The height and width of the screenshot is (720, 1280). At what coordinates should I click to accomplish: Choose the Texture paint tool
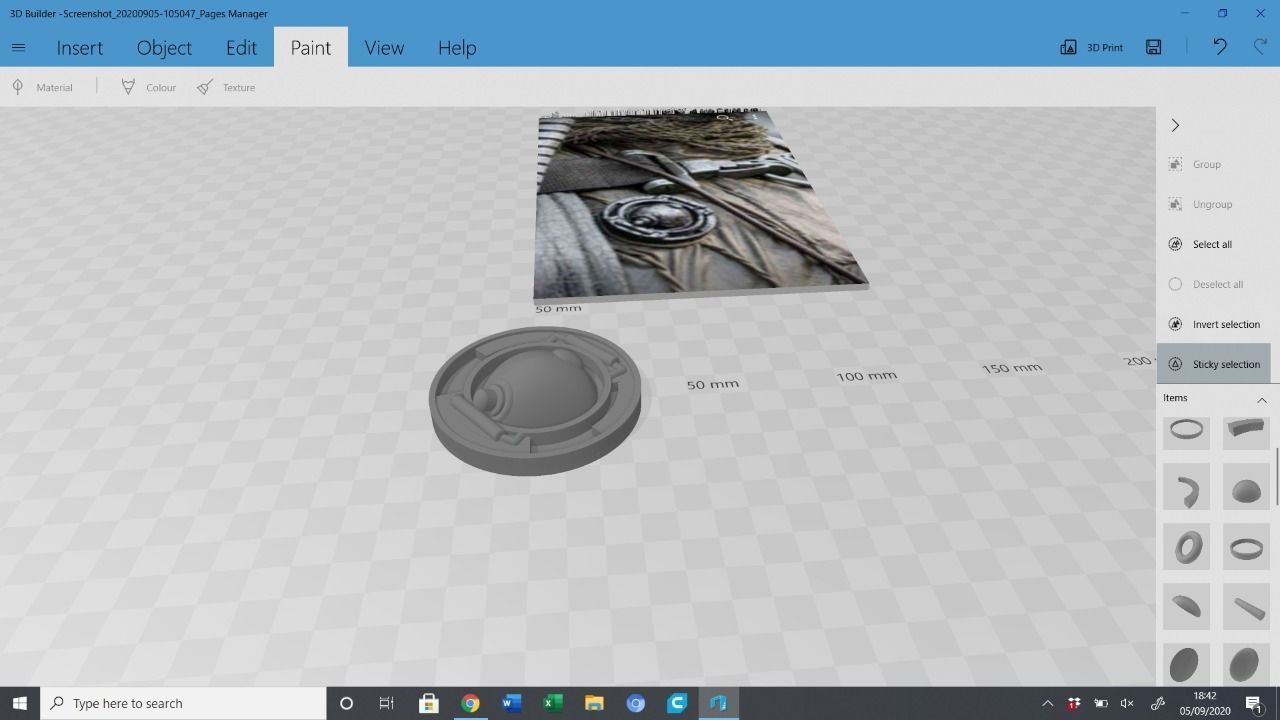point(225,87)
